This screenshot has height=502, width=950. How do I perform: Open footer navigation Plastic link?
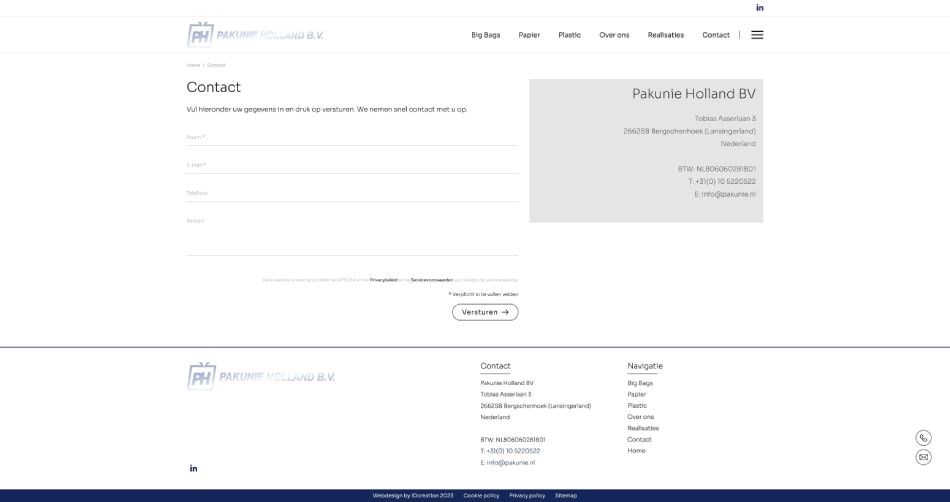tap(637, 406)
